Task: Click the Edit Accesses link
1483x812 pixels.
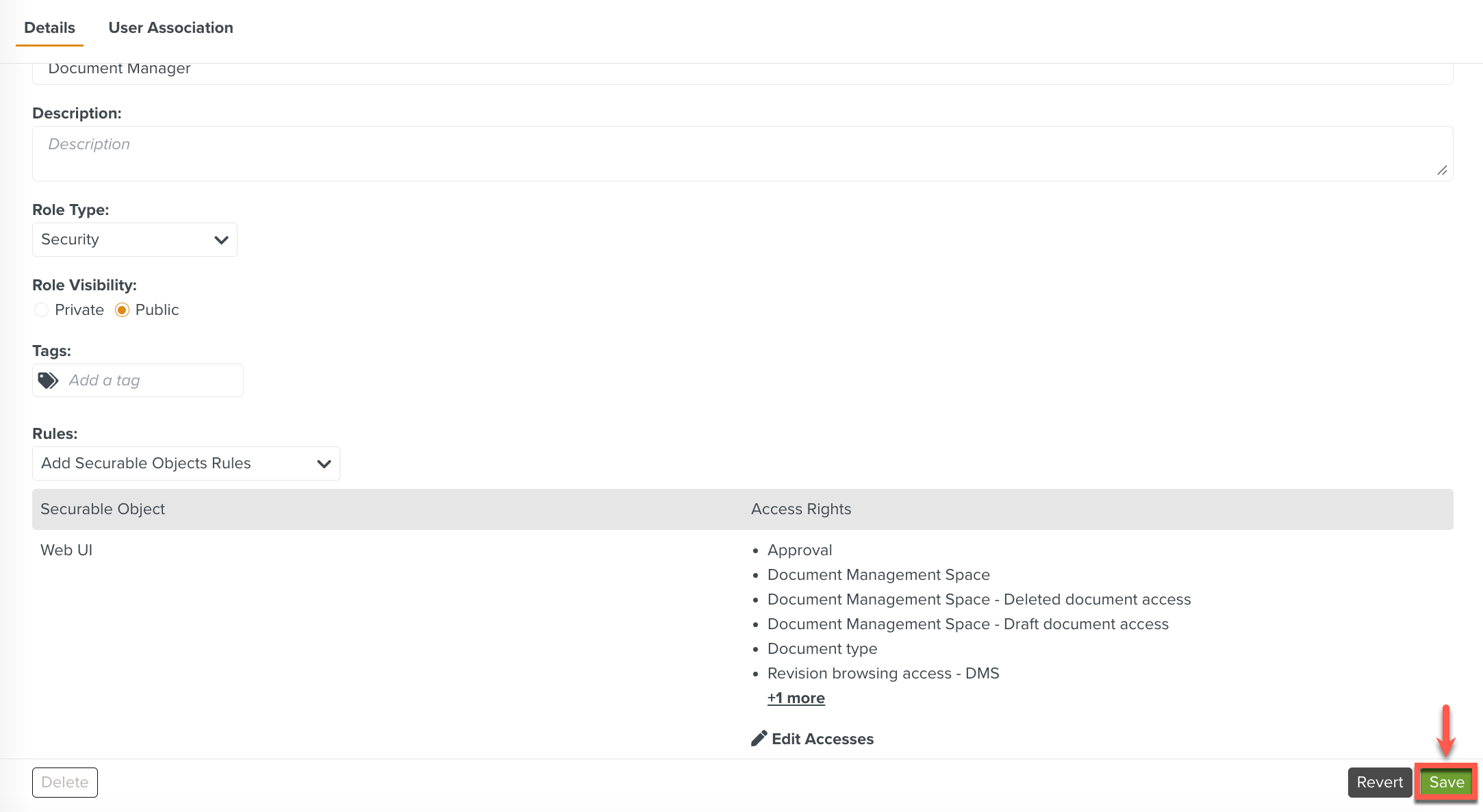Action: pyautogui.click(x=822, y=739)
